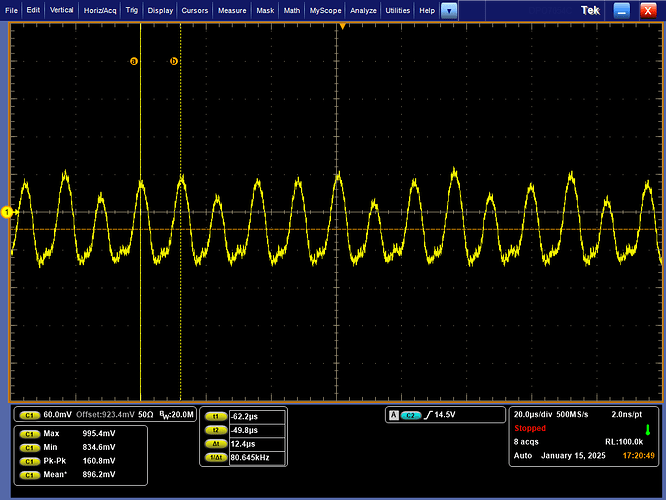Click the C2 trigger source badge
The image size is (666, 500).
(x=410, y=415)
